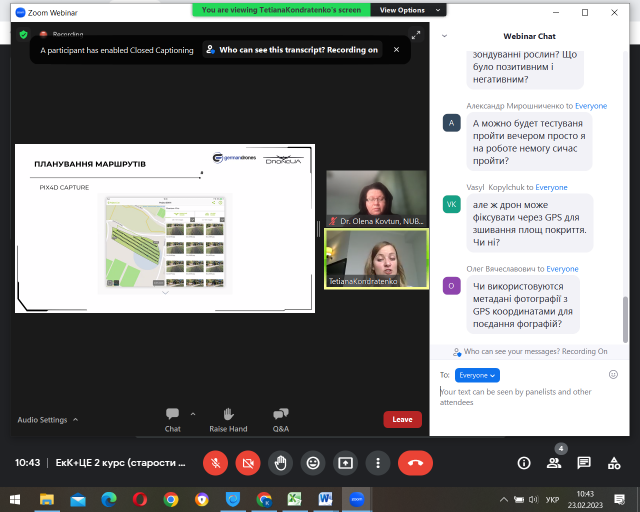Leave the Zoom webinar
The image size is (640, 512).
(402, 419)
